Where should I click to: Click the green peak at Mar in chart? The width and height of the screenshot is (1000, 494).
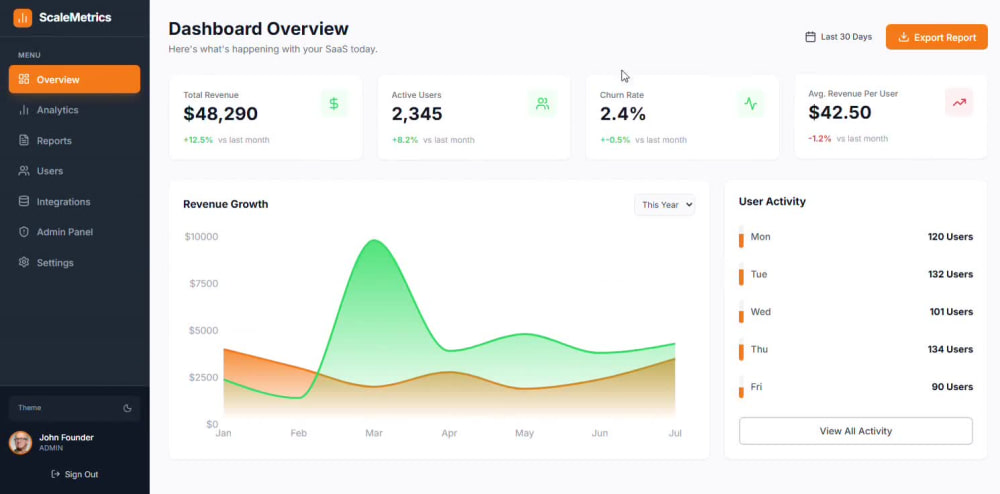tap(374, 241)
